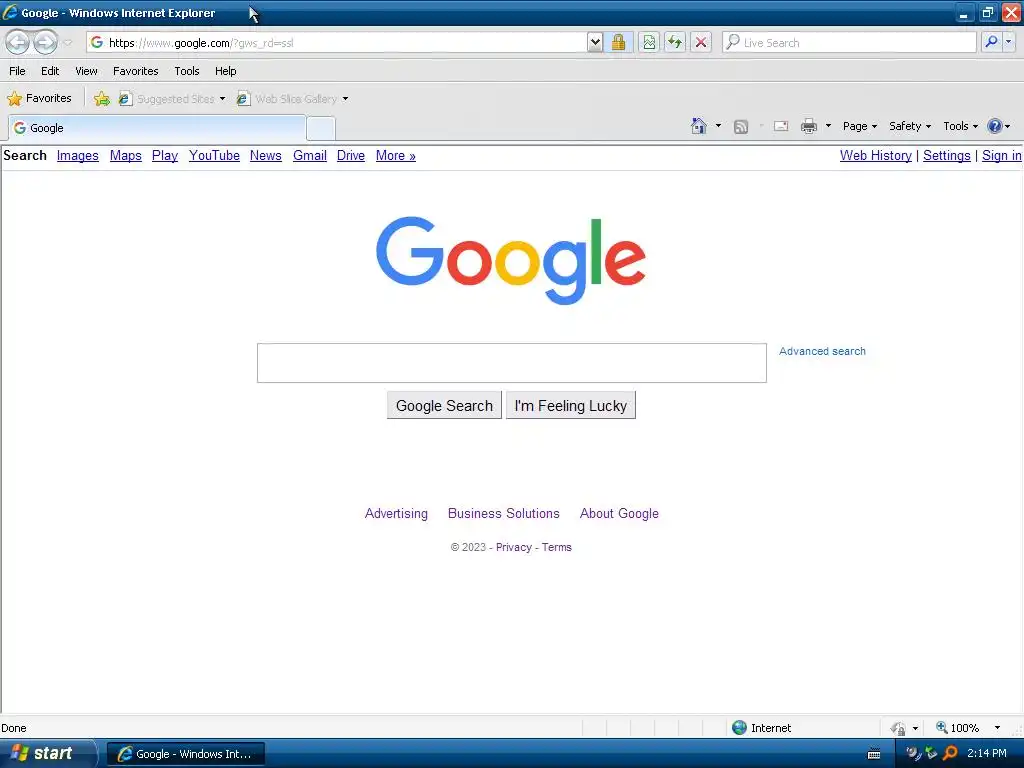The width and height of the screenshot is (1024, 768).
Task: Open the Tools menu in the menu bar
Action: coord(187,71)
